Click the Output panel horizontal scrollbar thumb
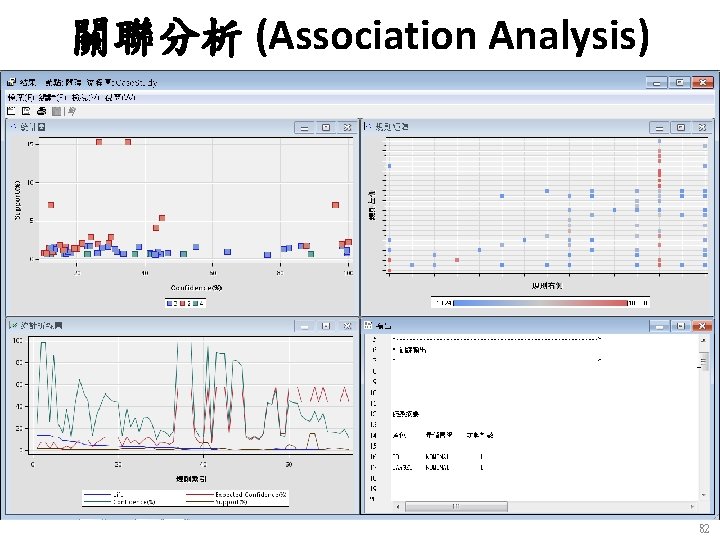 456,506
